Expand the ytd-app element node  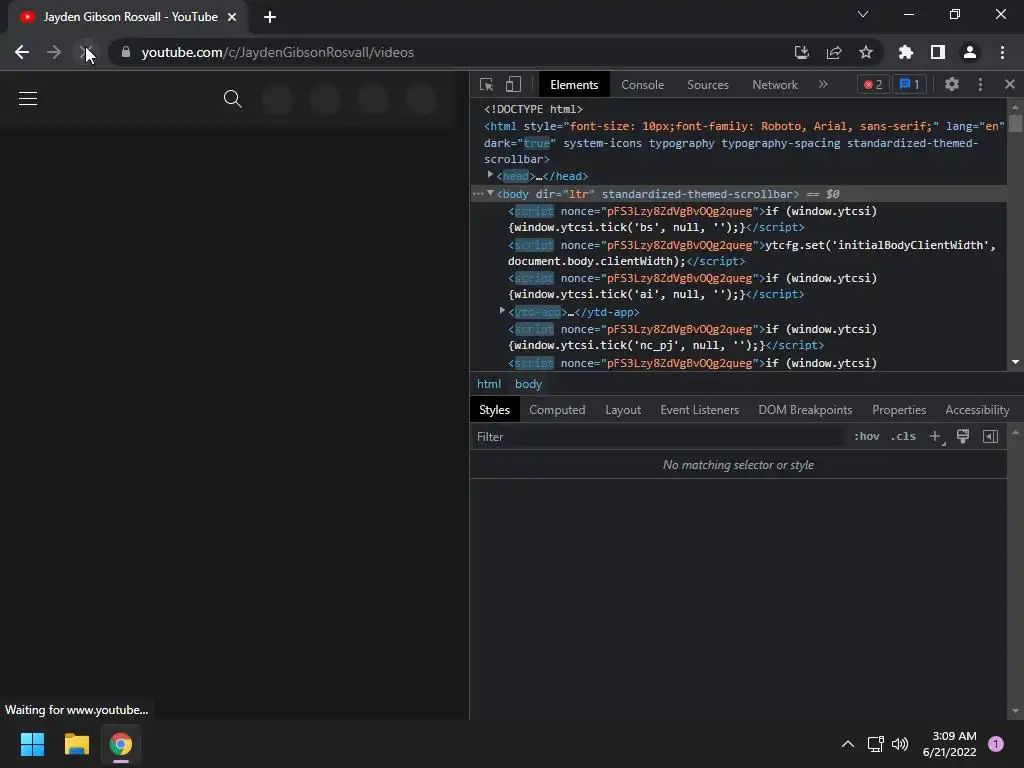coord(502,311)
